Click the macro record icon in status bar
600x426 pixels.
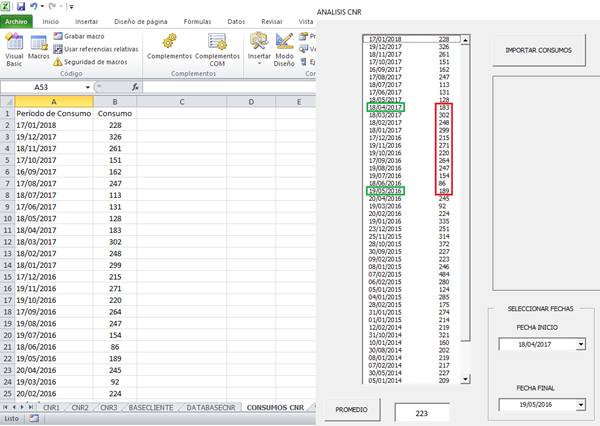pyautogui.click(x=32, y=419)
